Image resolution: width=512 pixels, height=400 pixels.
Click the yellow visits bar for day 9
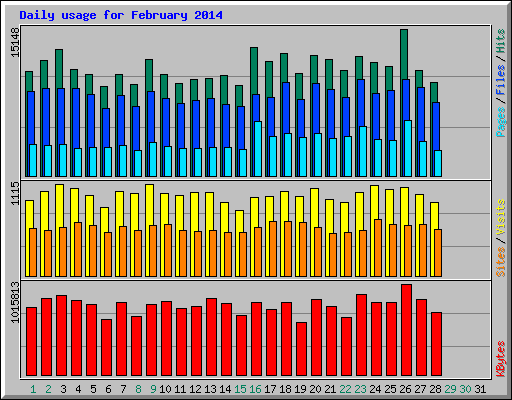pyautogui.click(x=150, y=204)
